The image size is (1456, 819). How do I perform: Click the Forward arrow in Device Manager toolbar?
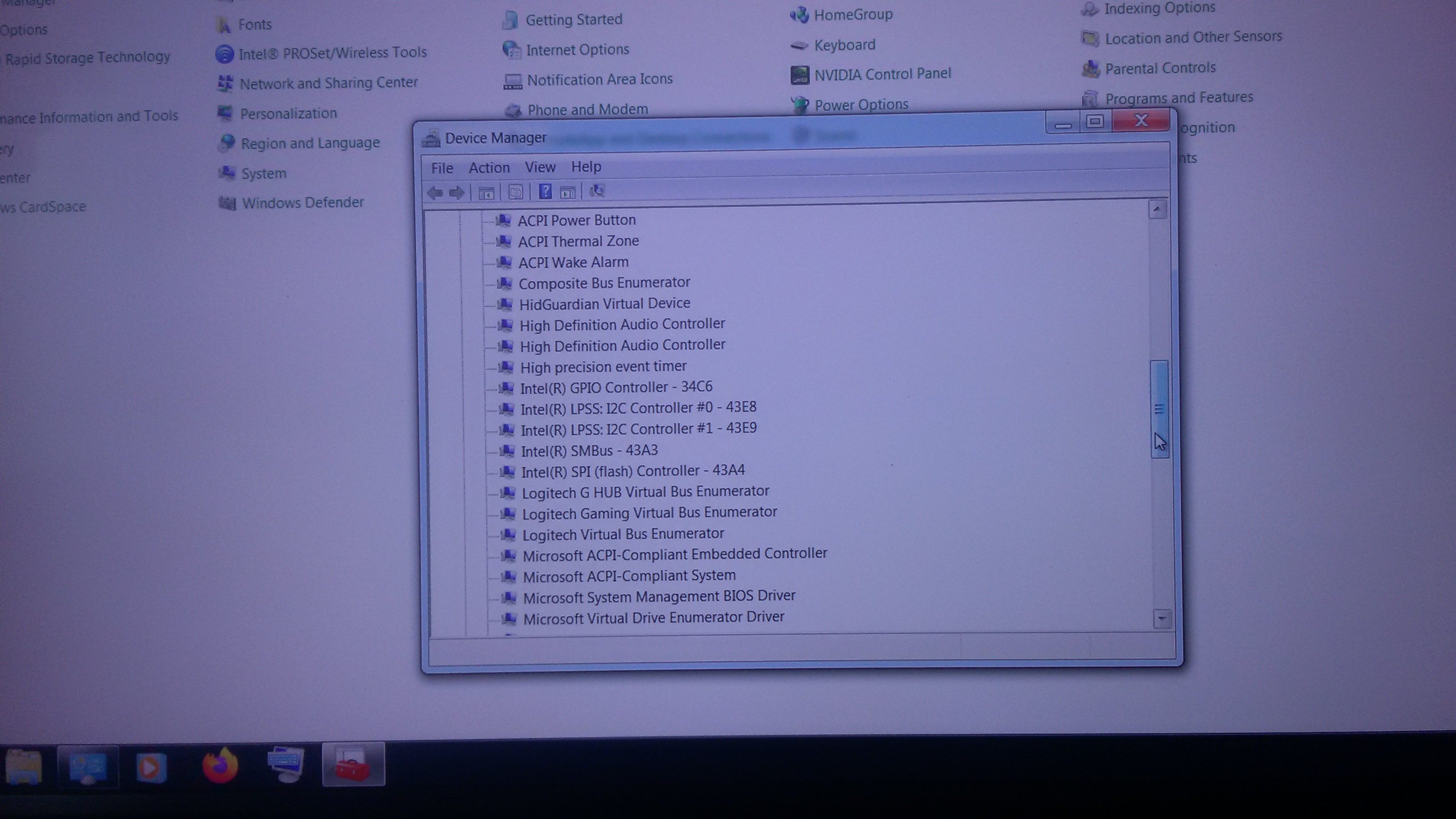click(456, 193)
